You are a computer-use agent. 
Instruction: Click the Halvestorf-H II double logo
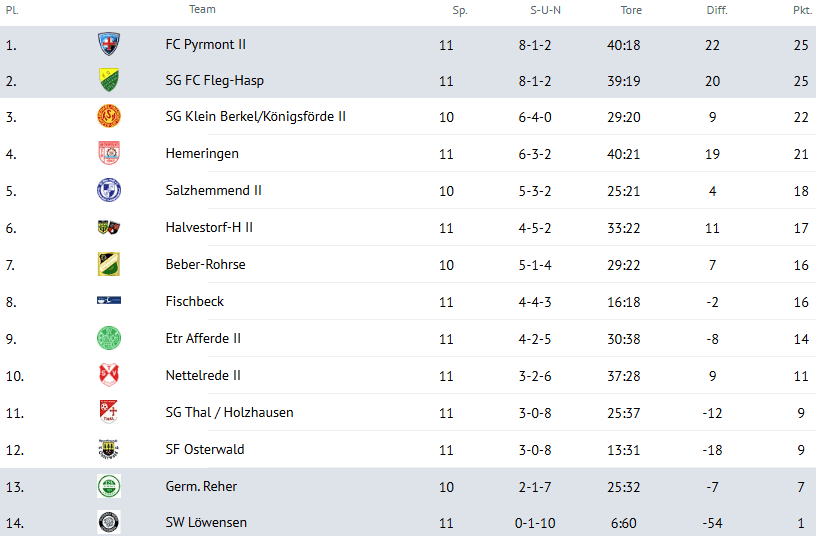click(x=109, y=227)
